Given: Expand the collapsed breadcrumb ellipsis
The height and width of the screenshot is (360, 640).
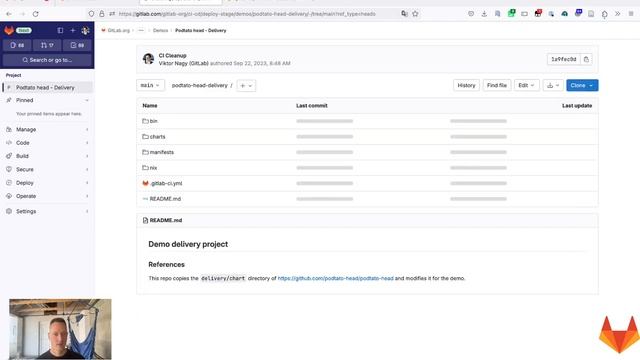Looking at the screenshot, I should pos(141,31).
